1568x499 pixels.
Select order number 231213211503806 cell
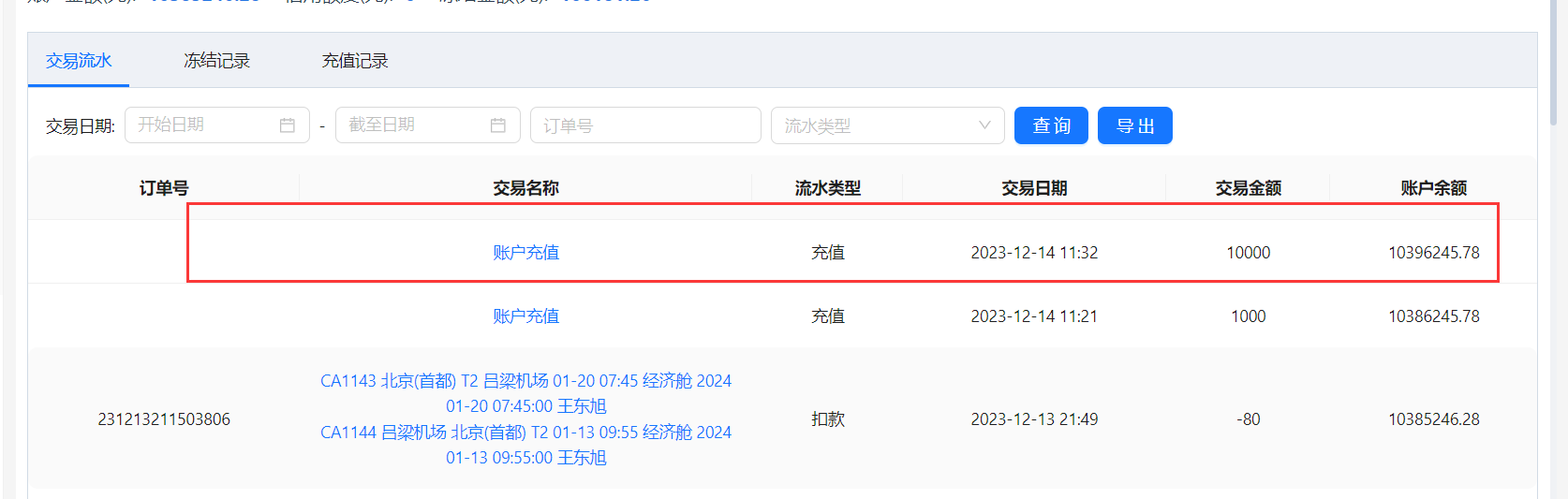pyautogui.click(x=164, y=419)
